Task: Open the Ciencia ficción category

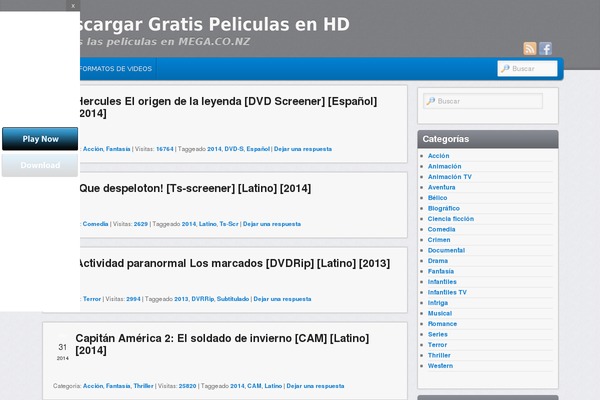Action: point(451,219)
